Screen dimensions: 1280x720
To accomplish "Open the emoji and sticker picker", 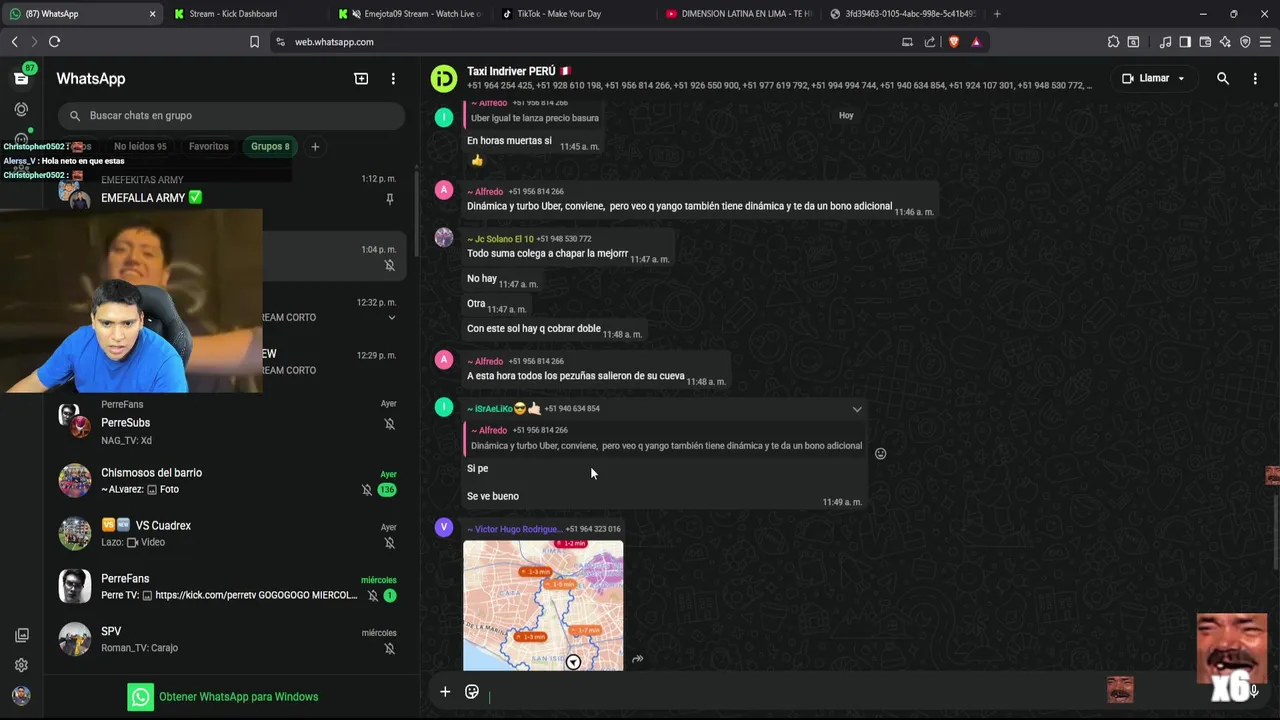I will [x=472, y=691].
